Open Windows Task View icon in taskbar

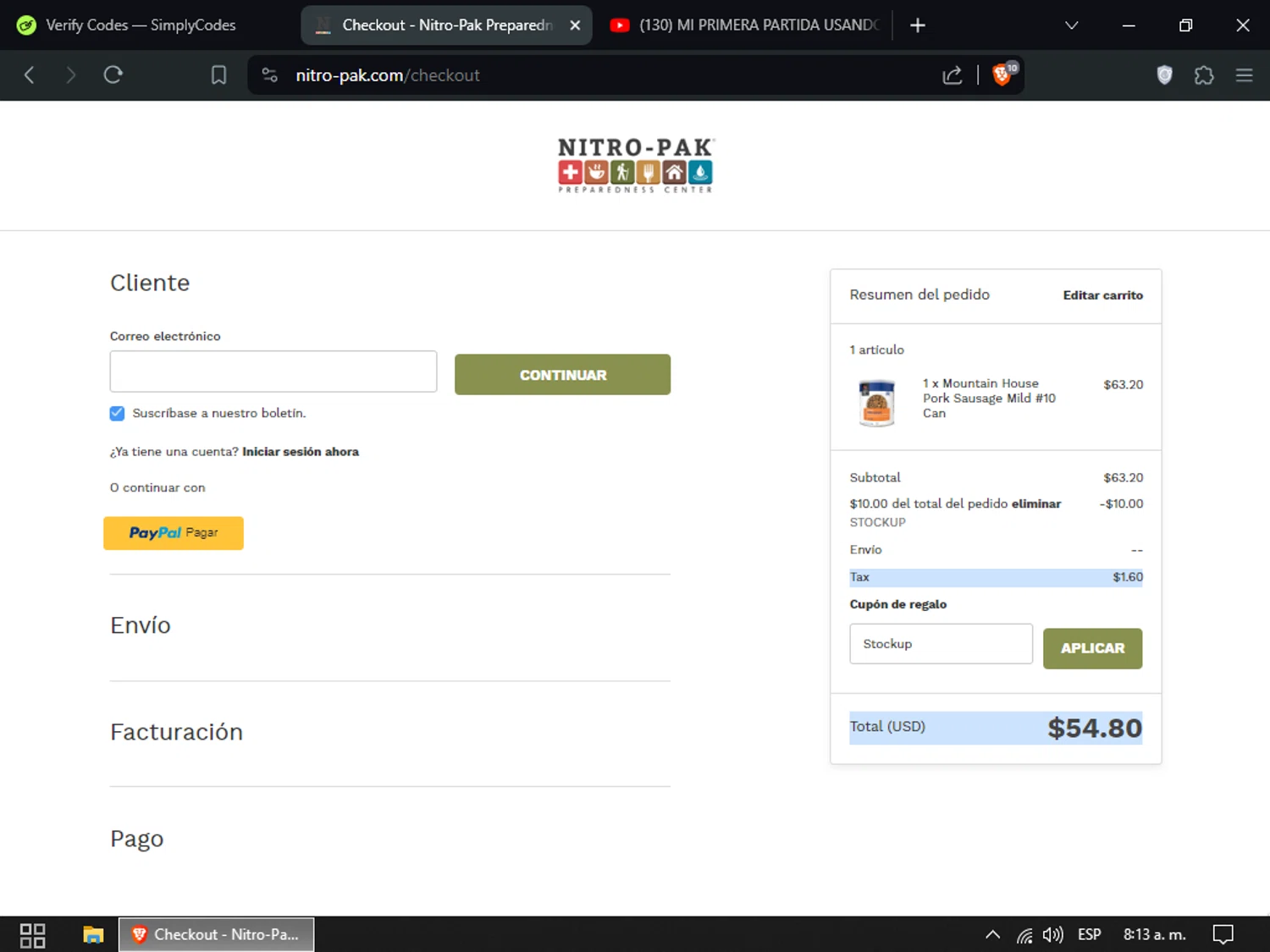tap(32, 935)
